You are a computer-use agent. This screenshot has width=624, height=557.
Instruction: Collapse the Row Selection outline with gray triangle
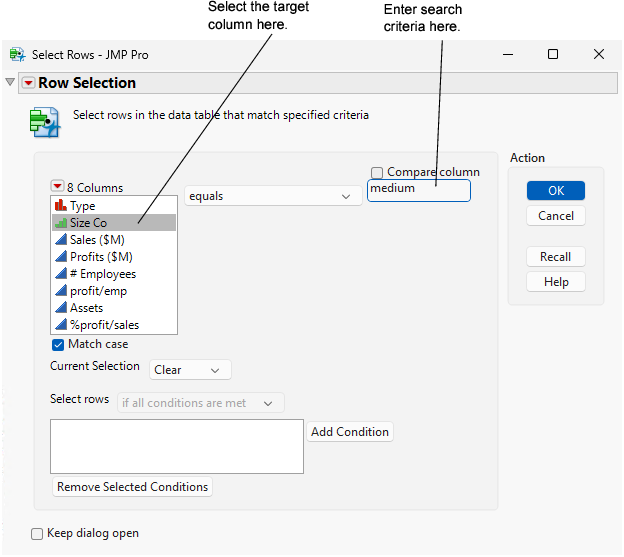pos(10,82)
